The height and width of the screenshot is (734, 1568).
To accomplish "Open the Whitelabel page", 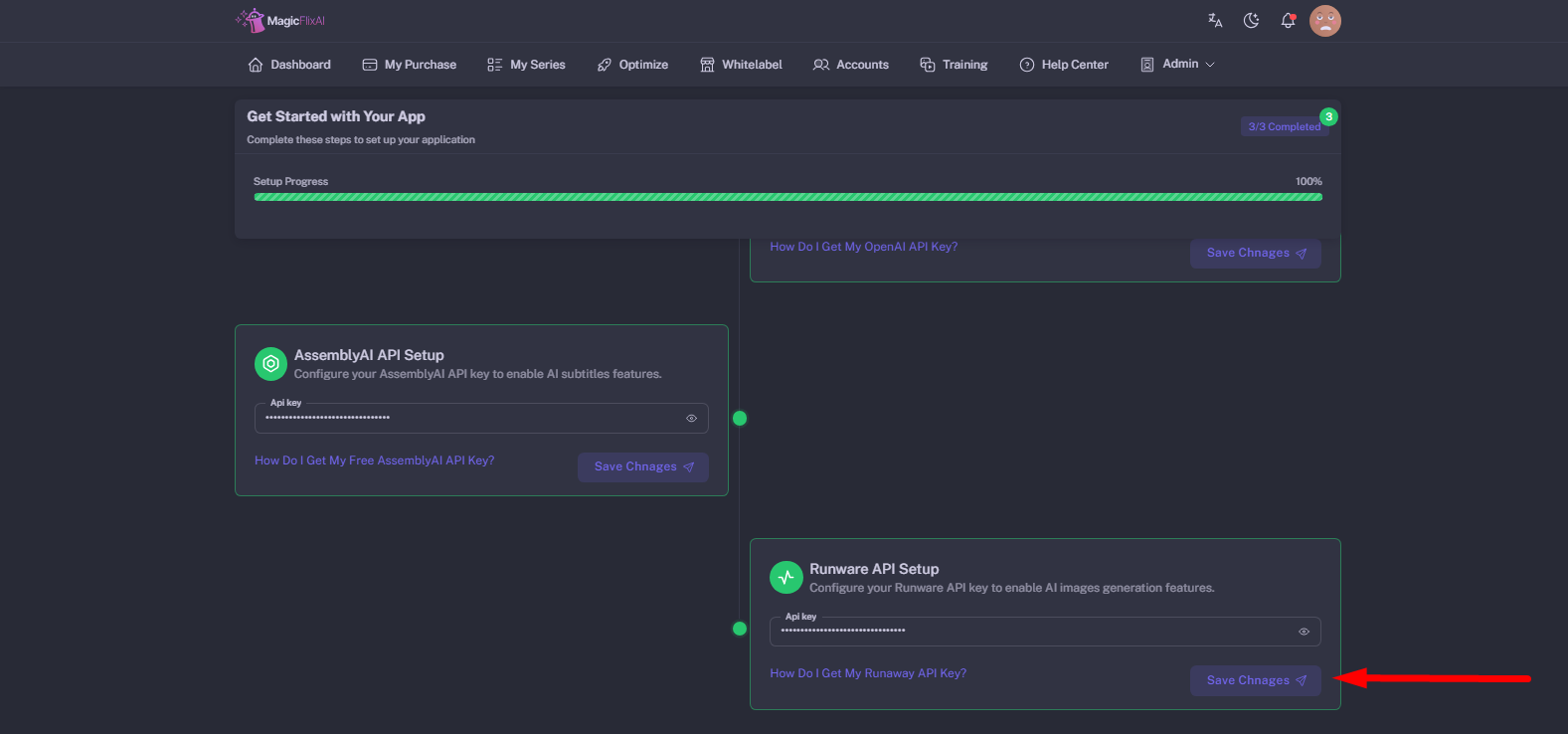I will [741, 65].
